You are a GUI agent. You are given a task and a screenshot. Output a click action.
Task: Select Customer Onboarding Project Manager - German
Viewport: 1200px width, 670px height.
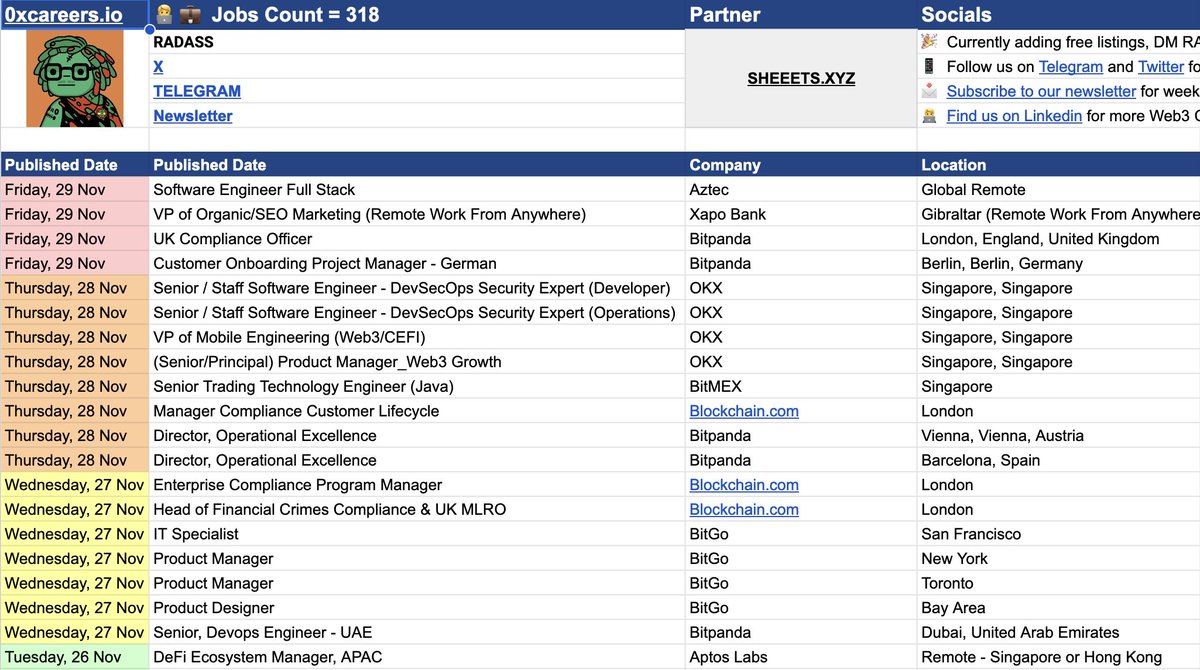tap(417, 264)
